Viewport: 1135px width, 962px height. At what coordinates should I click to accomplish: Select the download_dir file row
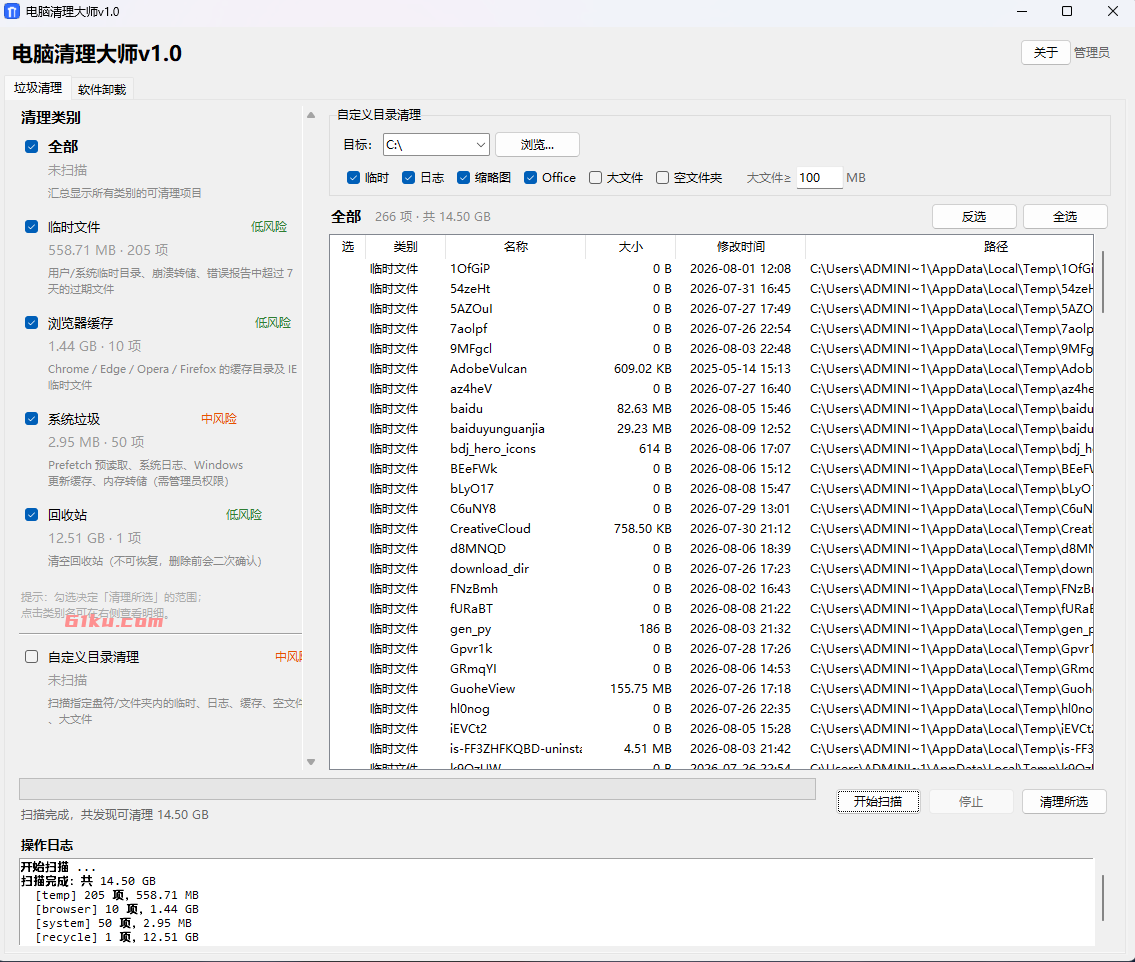point(712,569)
